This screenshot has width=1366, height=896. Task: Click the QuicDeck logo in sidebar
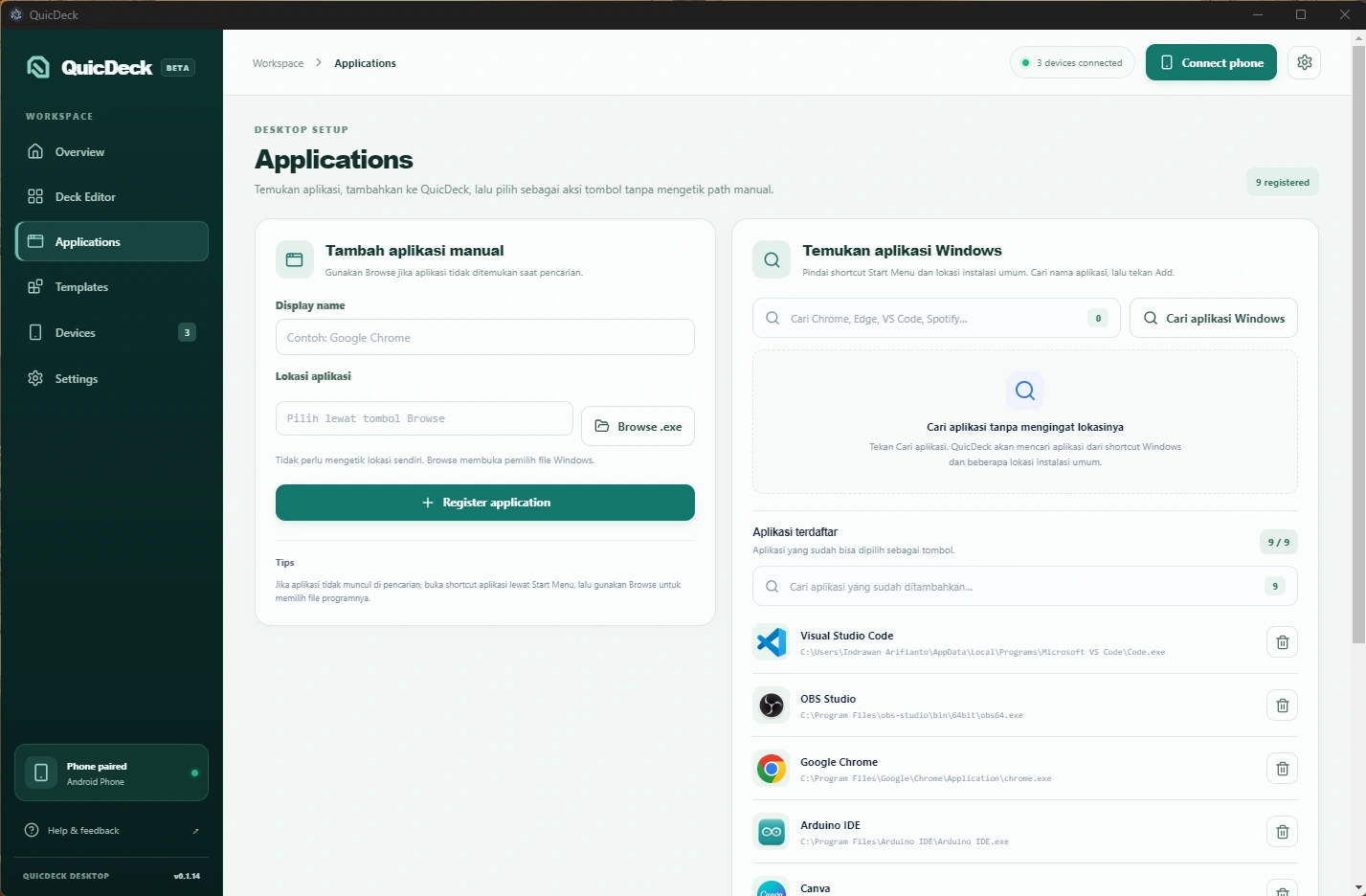click(x=38, y=67)
